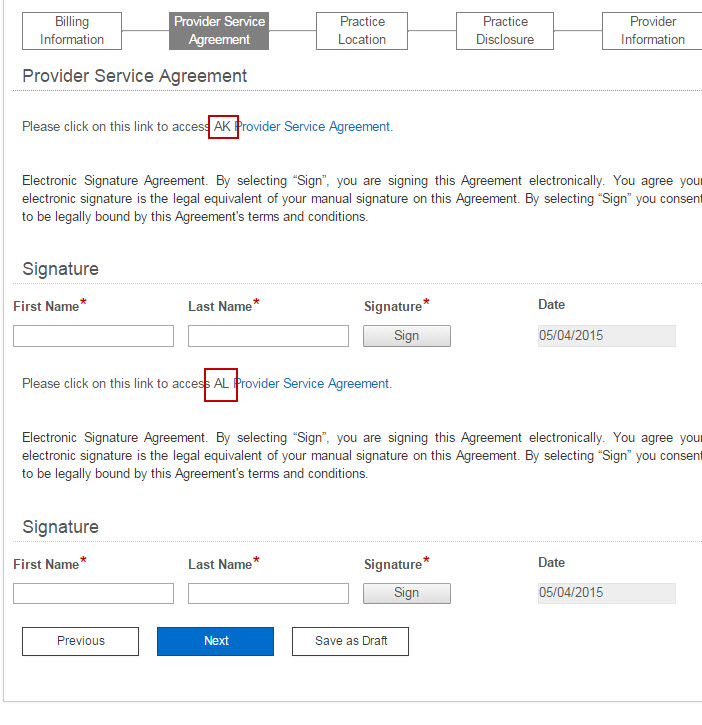Image resolution: width=702 pixels, height=725 pixels.
Task: Focus First Name field under AL agreement
Action: (x=93, y=594)
